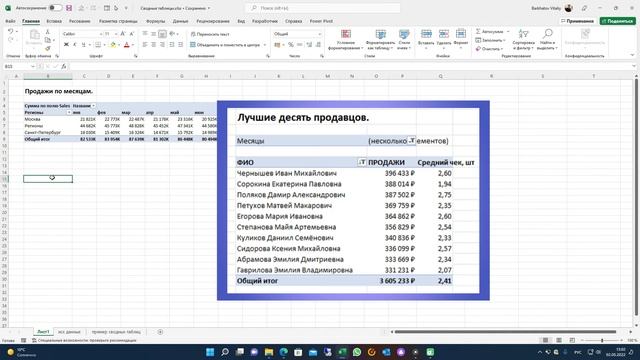Increase font size with larger A icon
This screenshot has width=640, height=360.
click(x=123, y=34)
